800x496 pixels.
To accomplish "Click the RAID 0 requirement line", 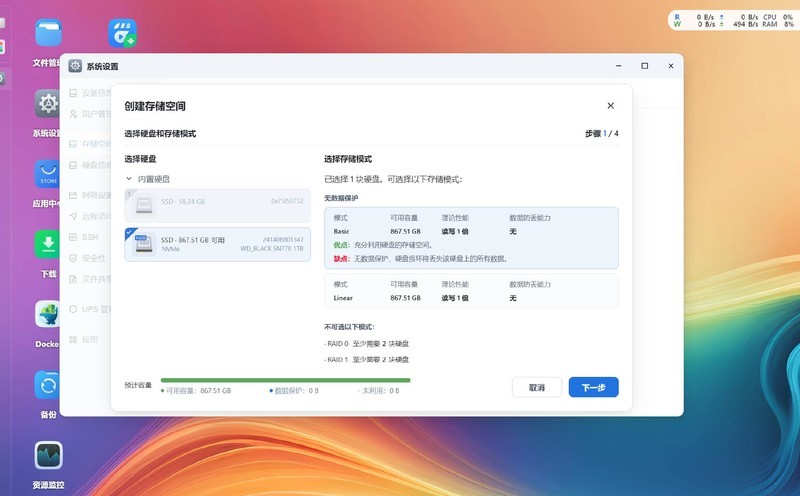I will coord(366,344).
